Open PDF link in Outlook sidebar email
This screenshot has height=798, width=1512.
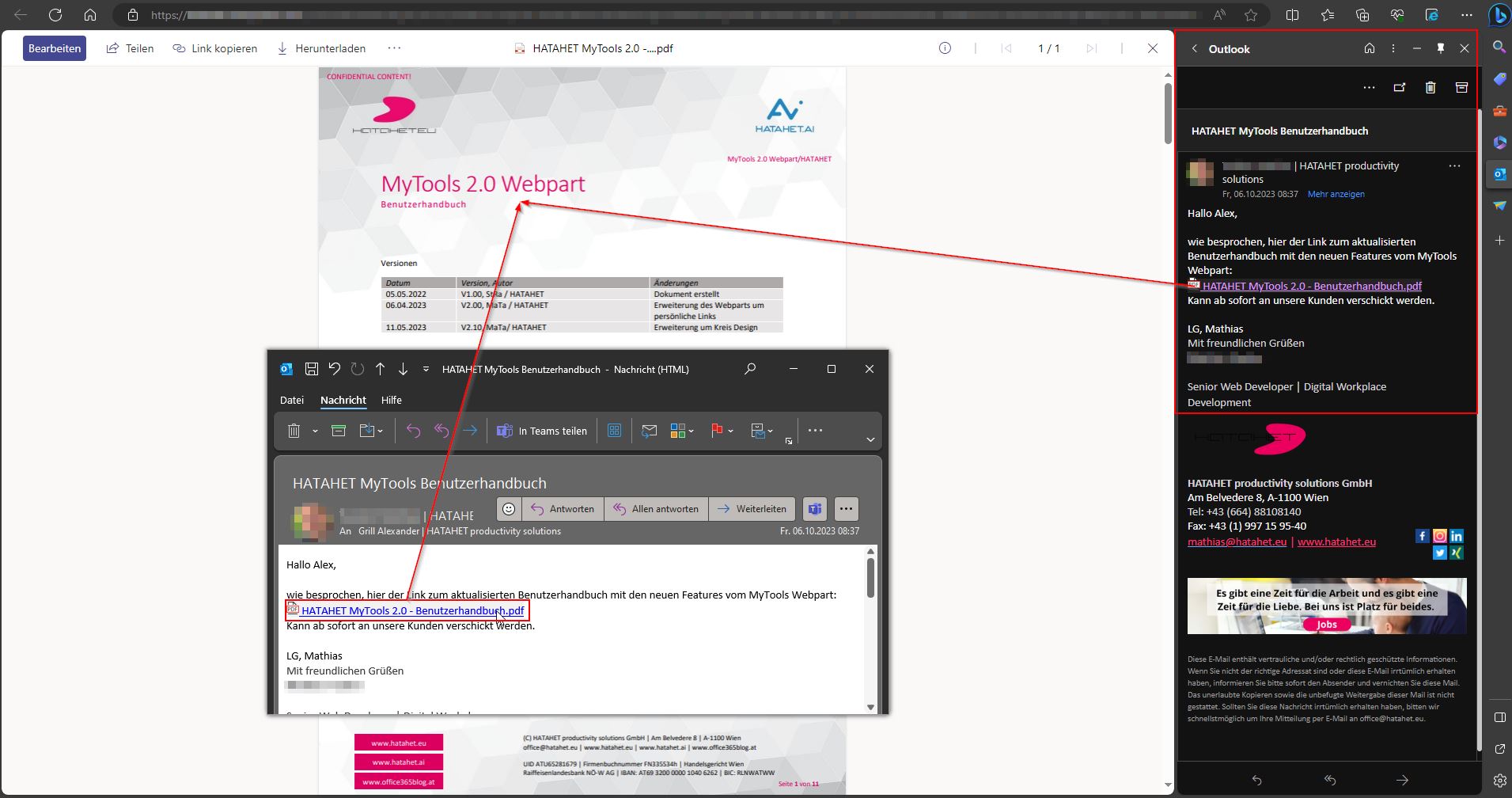point(1311,286)
